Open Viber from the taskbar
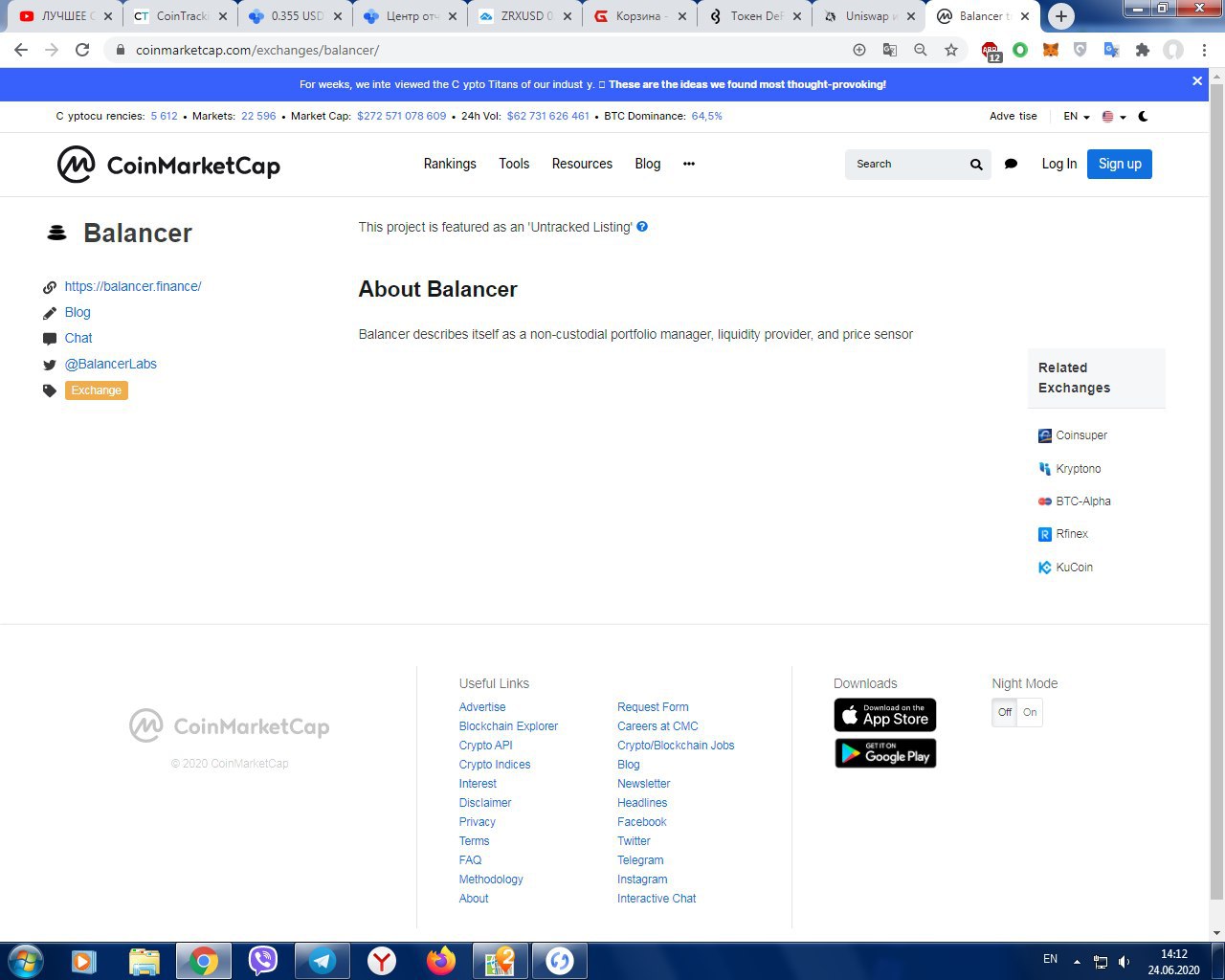The width and height of the screenshot is (1225, 980). pos(262,960)
